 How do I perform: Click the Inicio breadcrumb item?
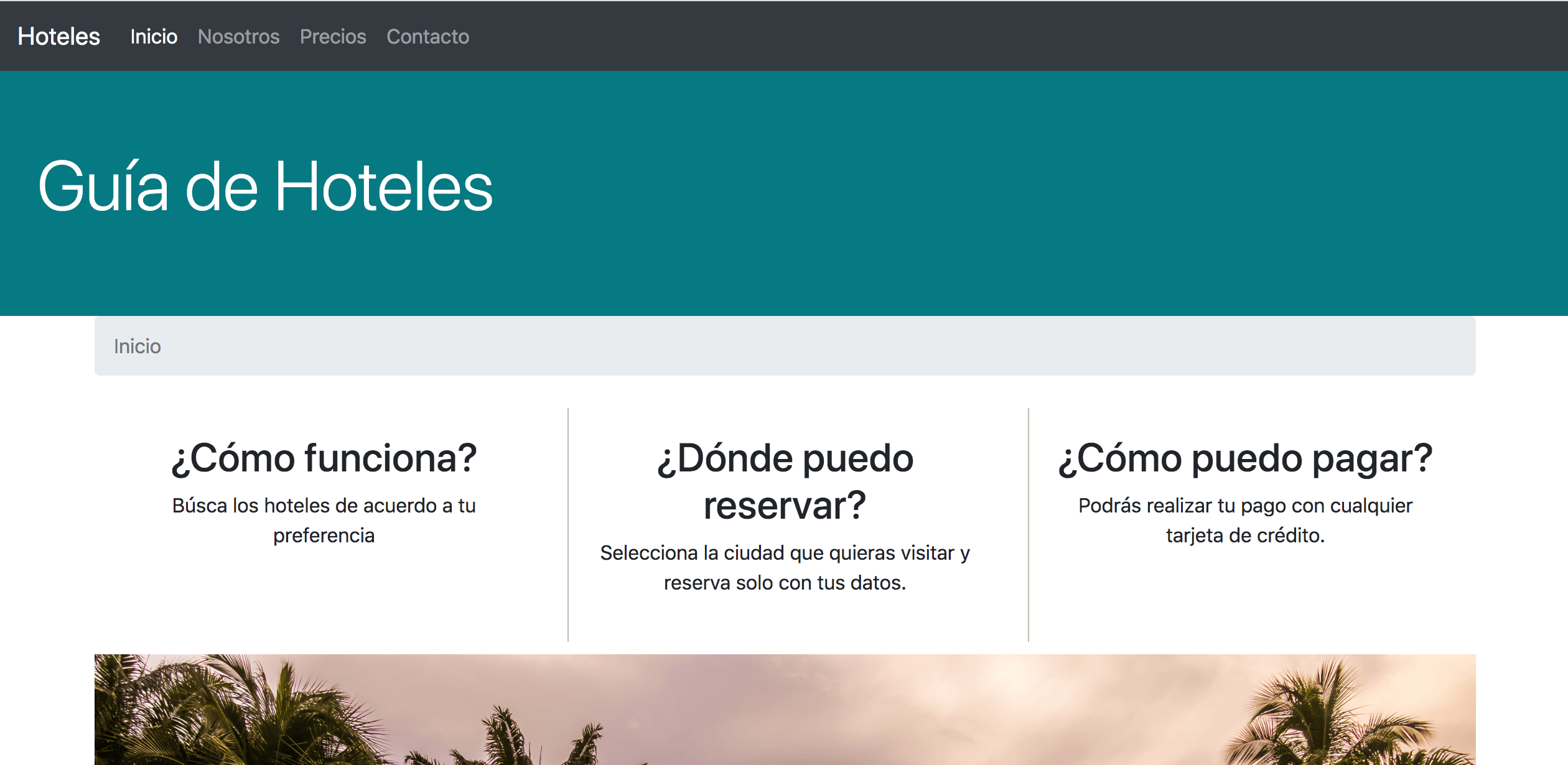pos(137,346)
